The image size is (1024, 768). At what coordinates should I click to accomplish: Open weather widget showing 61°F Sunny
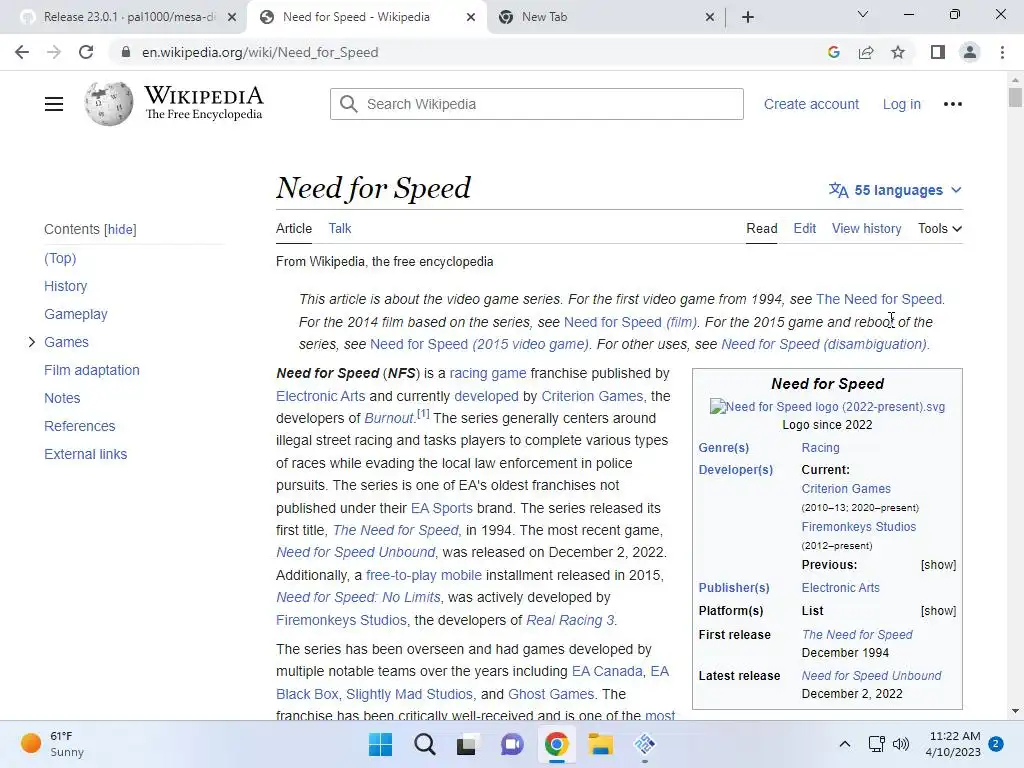(x=52, y=744)
